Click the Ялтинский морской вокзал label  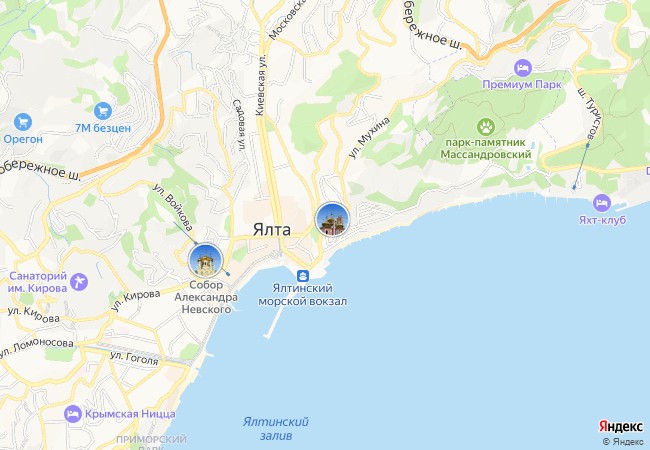coord(303,295)
